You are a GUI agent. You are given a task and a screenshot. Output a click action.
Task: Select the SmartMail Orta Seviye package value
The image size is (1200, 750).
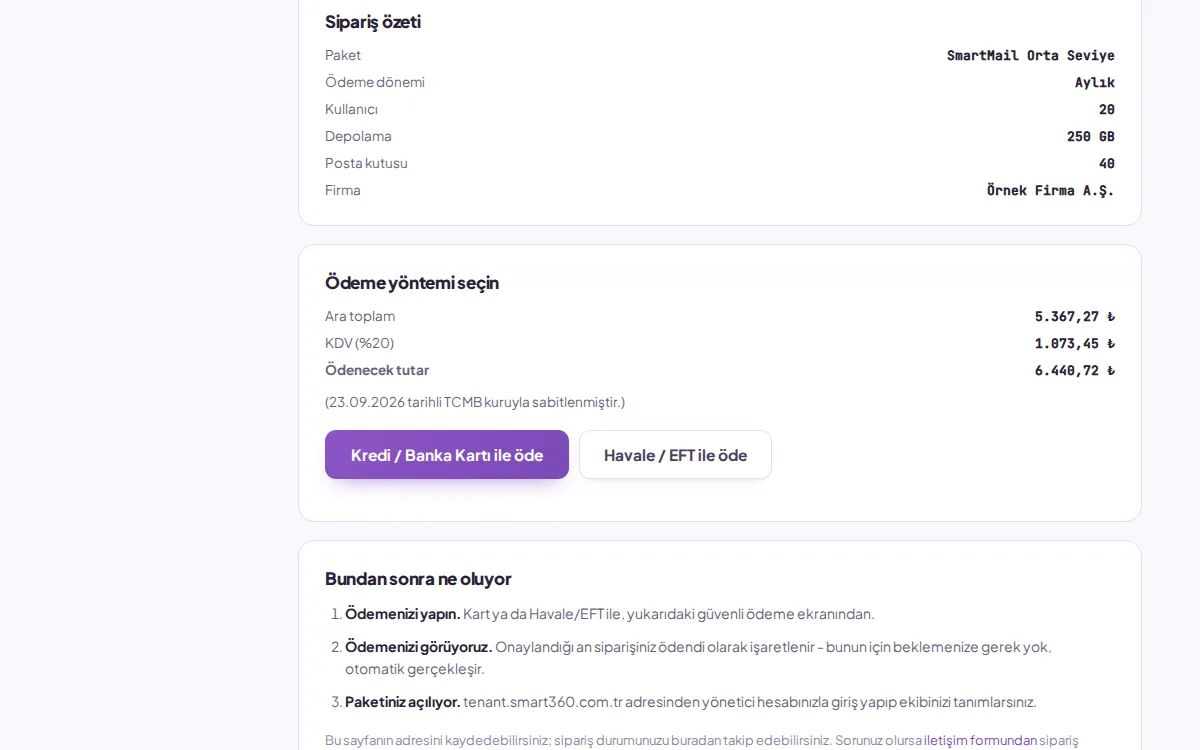1031,55
